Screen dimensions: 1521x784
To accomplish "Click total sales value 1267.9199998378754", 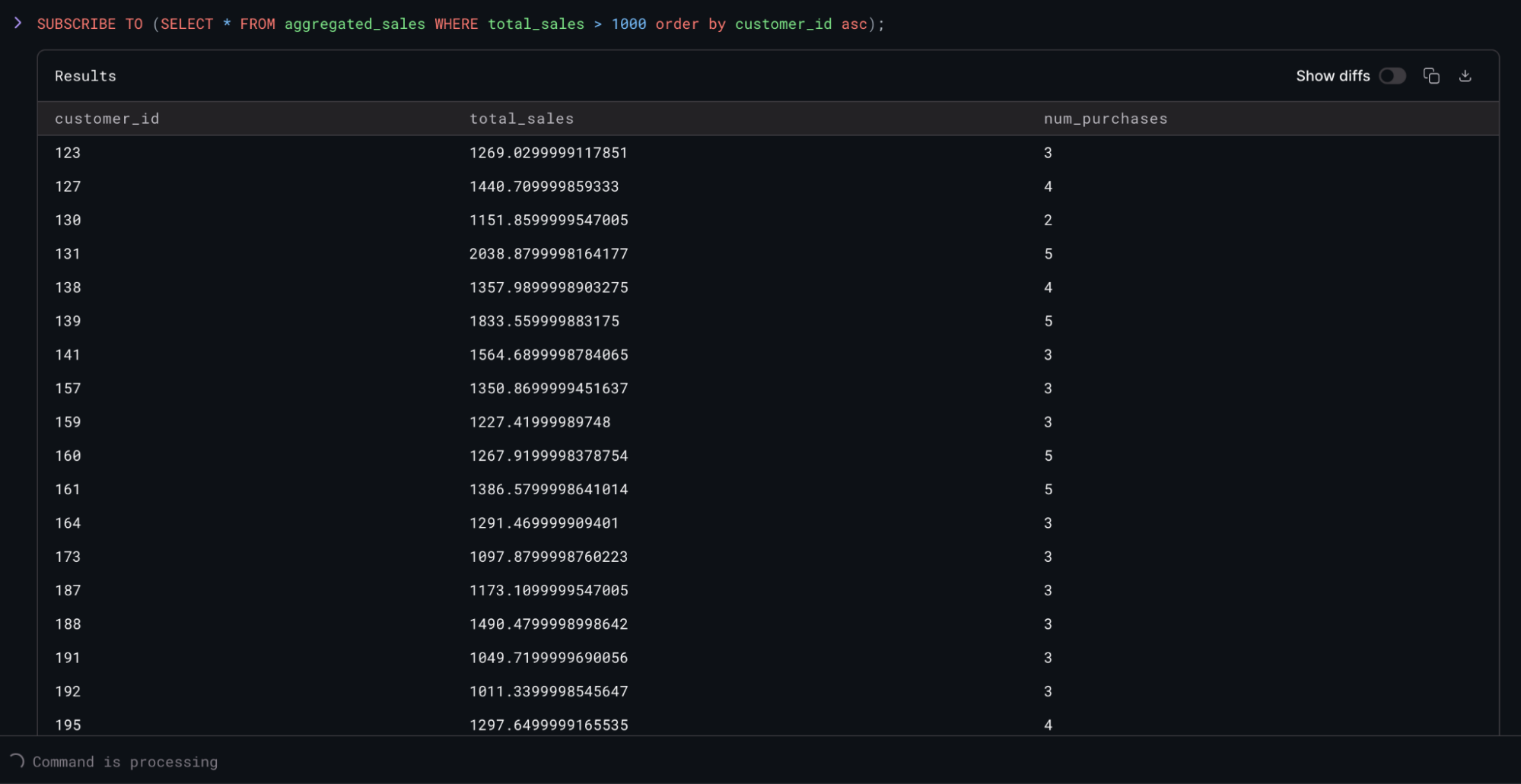I will coord(549,455).
